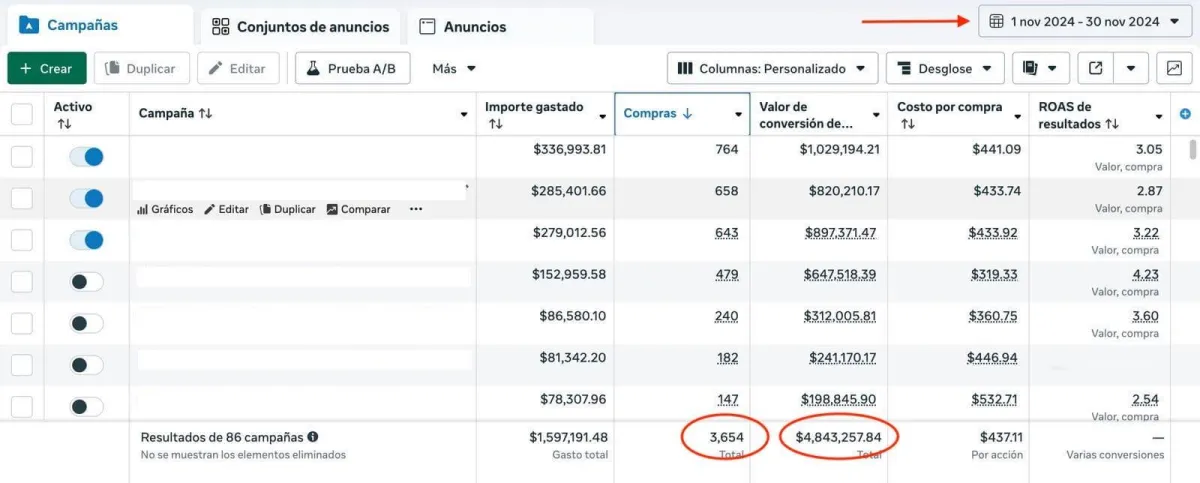Click the three-dots more options in campaign row
1200x483 pixels.
pos(416,209)
